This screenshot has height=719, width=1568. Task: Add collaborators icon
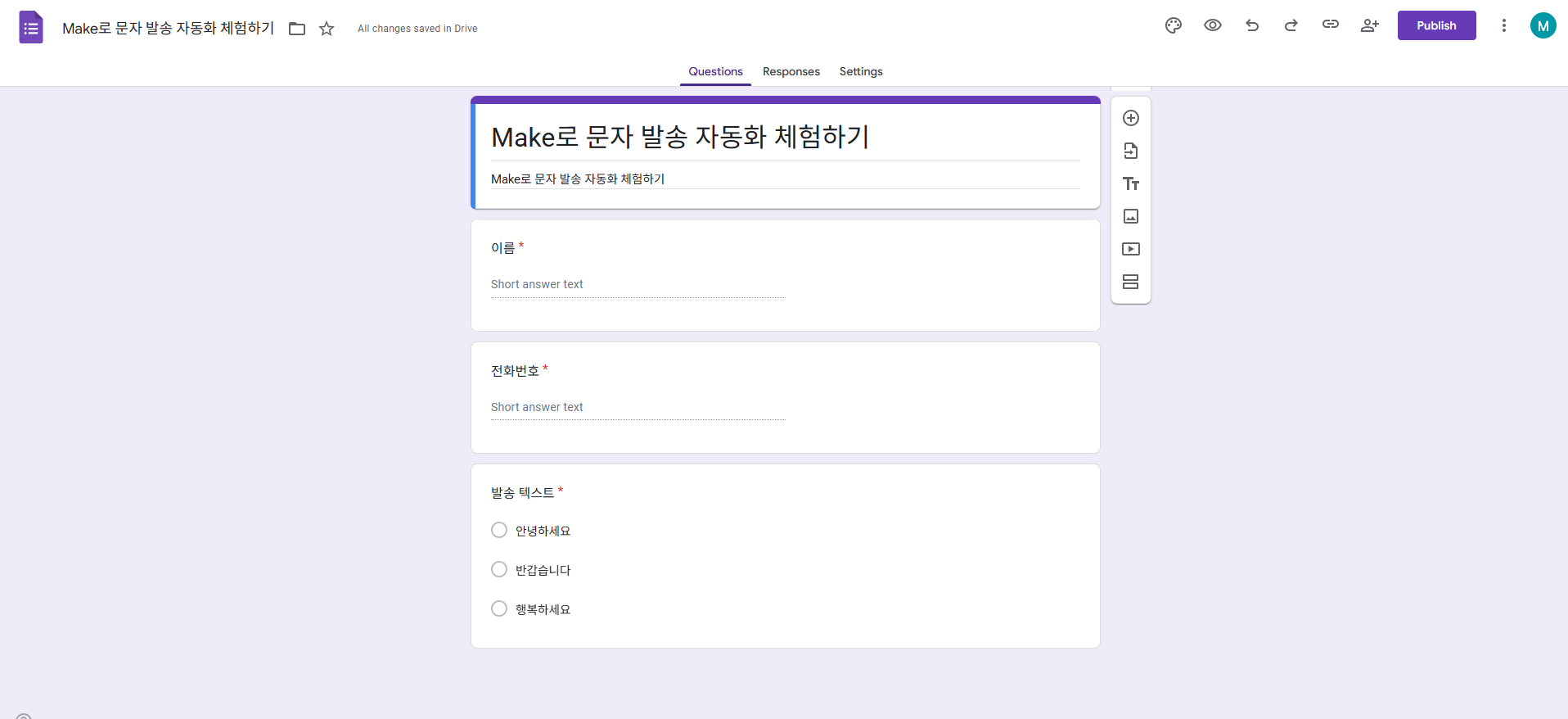point(1370,25)
